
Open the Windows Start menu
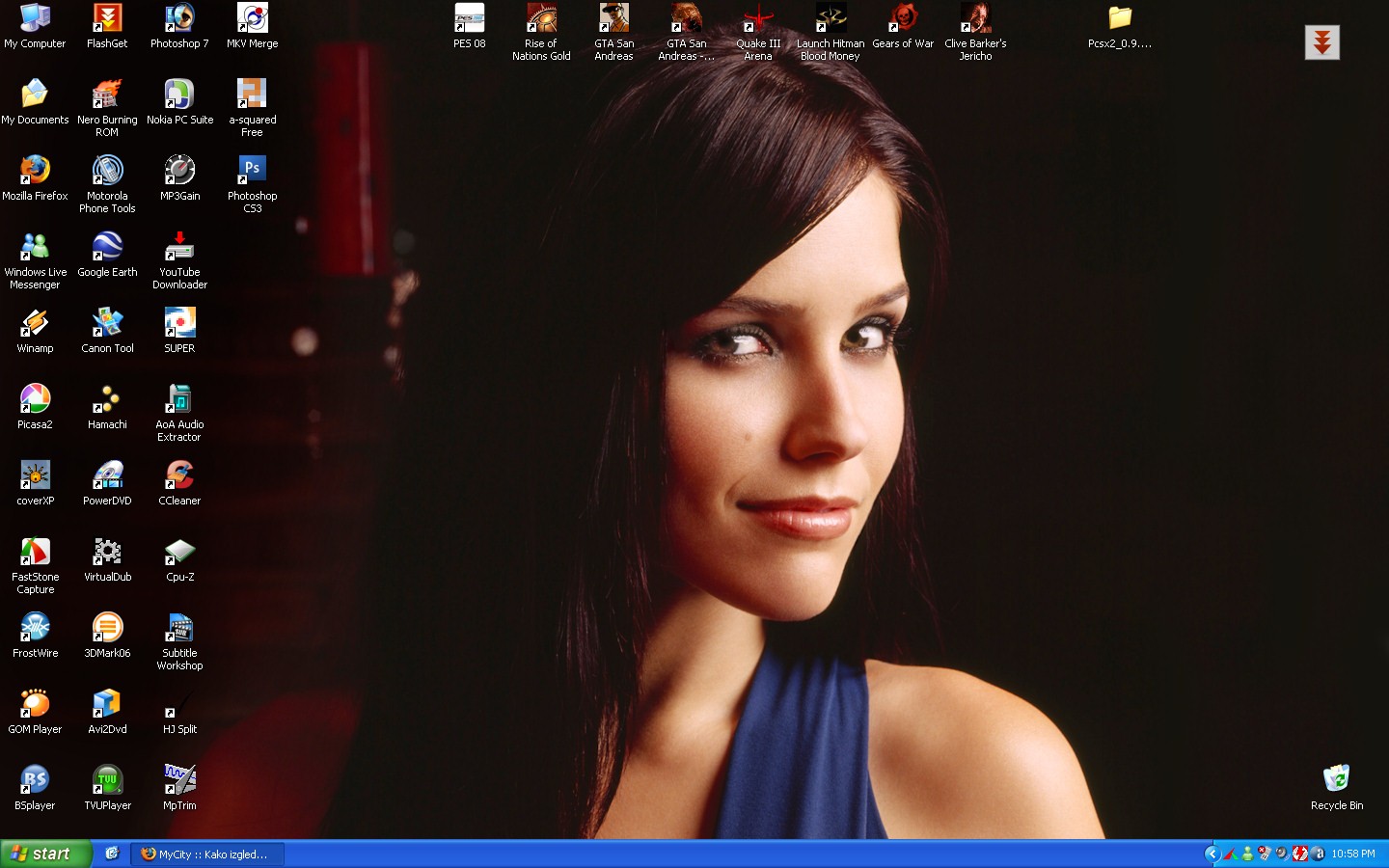click(45, 854)
